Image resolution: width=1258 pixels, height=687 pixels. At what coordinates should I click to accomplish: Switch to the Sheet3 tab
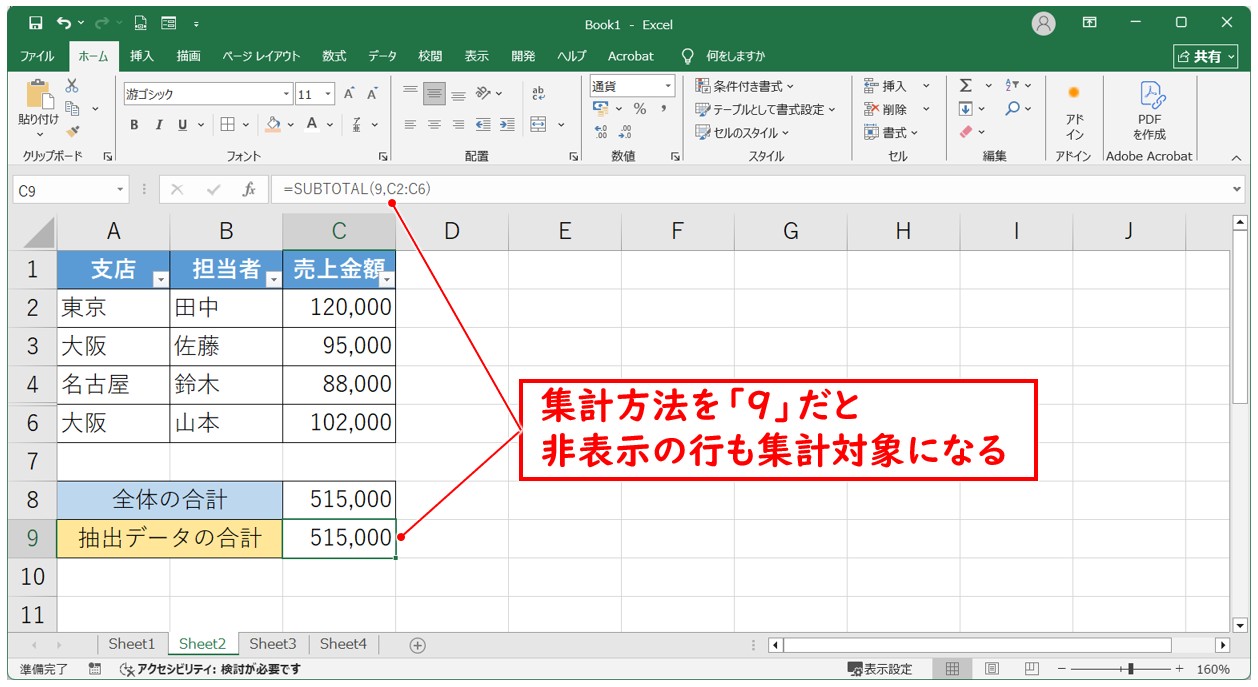point(273,645)
